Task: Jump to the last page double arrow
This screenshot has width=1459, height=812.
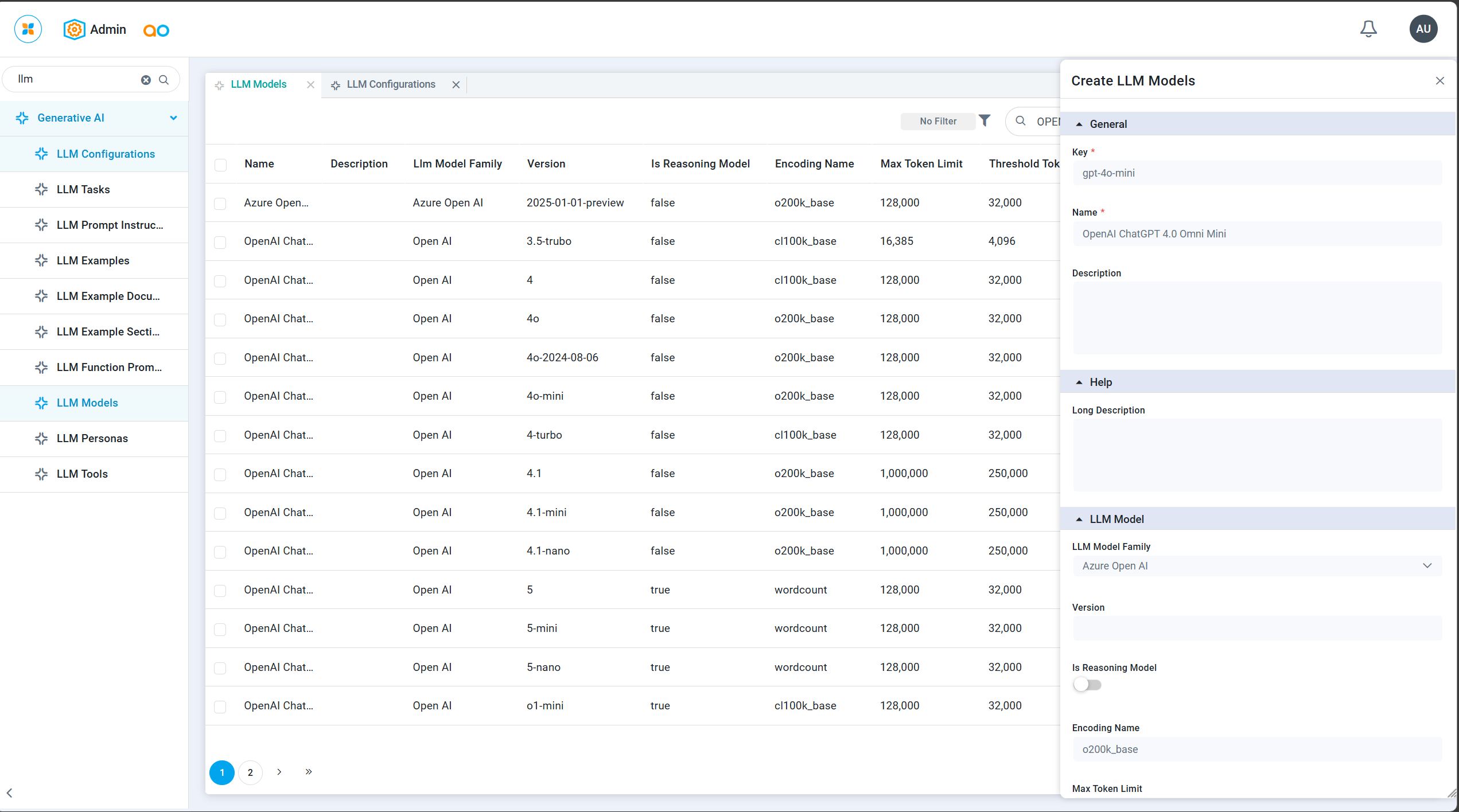Action: pyautogui.click(x=308, y=772)
